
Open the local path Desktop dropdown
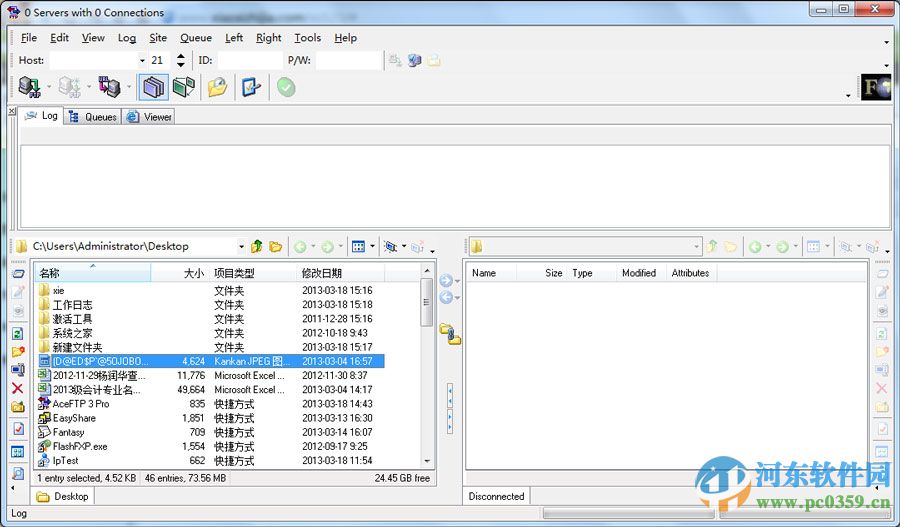[241, 246]
